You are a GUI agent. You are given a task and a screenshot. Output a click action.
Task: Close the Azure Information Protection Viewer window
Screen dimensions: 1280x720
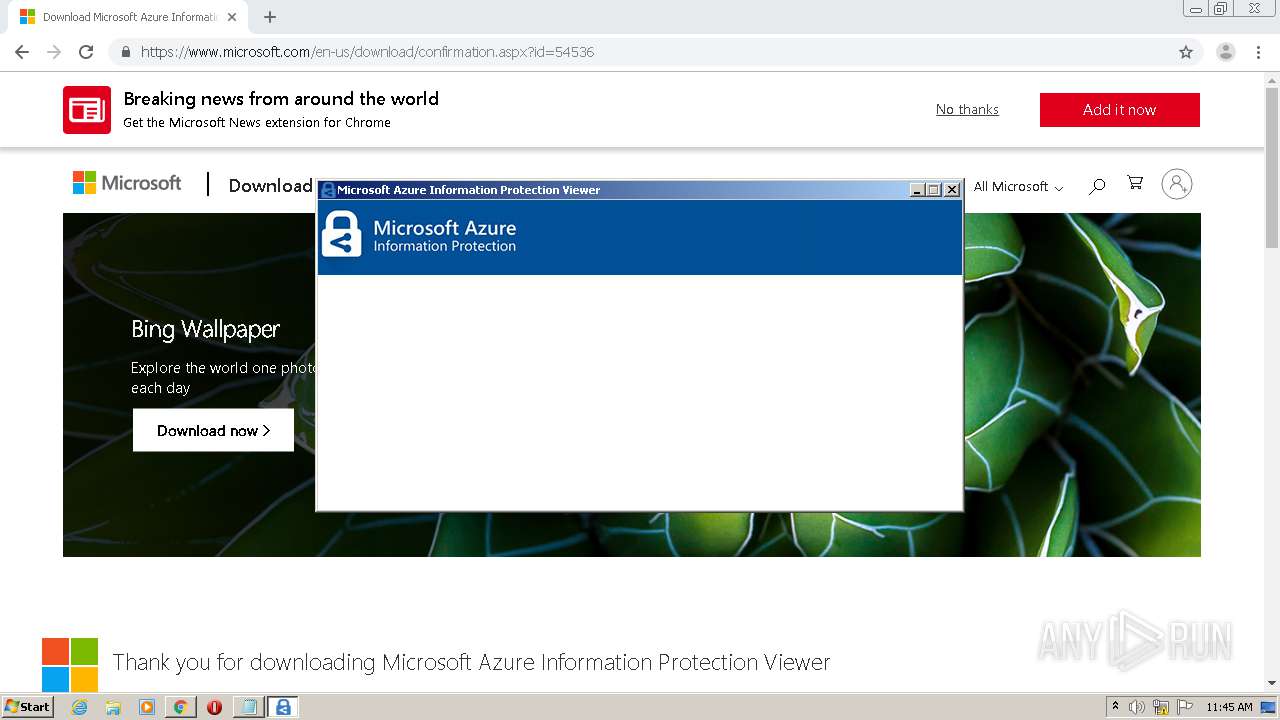(952, 190)
